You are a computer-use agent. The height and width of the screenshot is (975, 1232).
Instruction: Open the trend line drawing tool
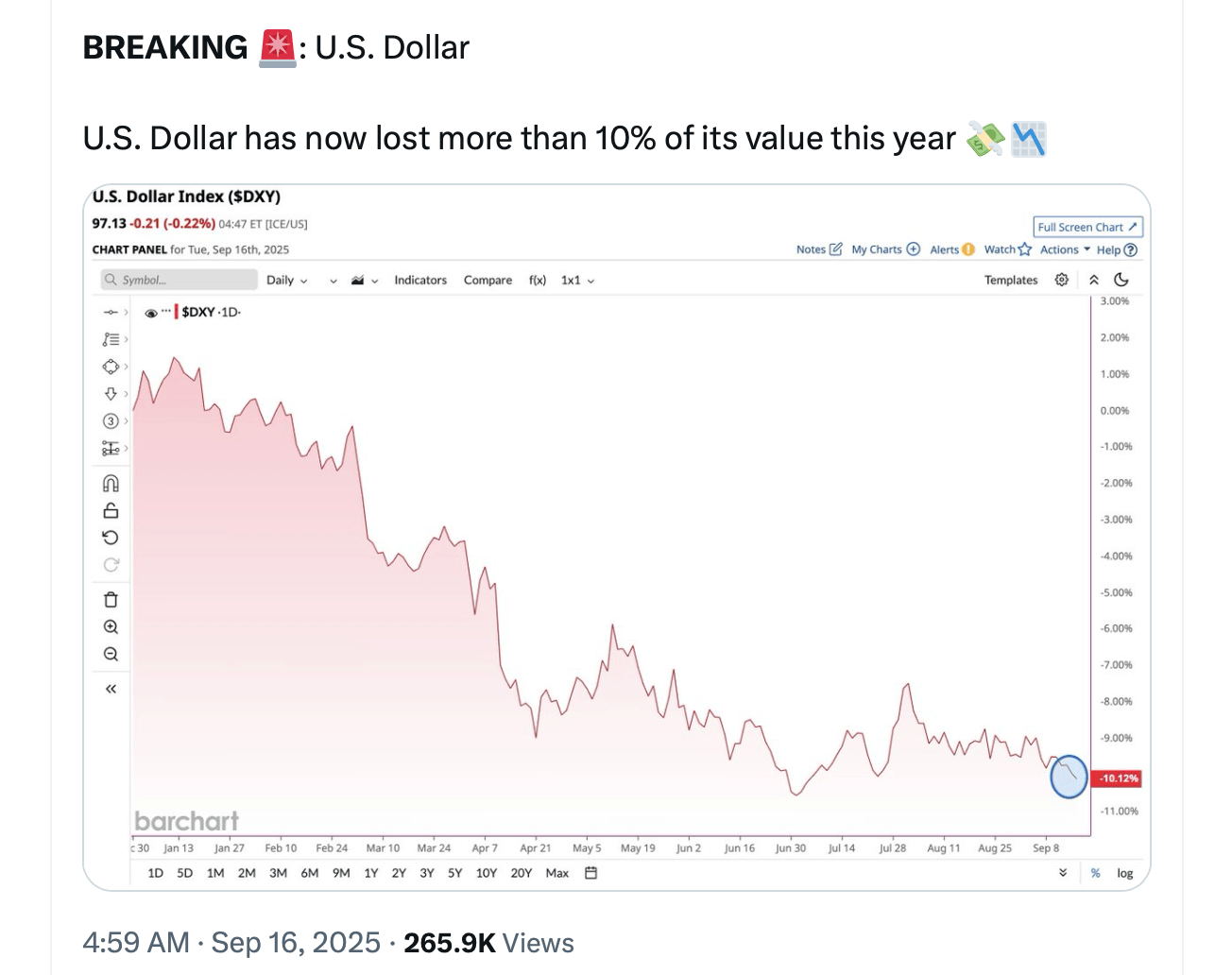pos(111,338)
